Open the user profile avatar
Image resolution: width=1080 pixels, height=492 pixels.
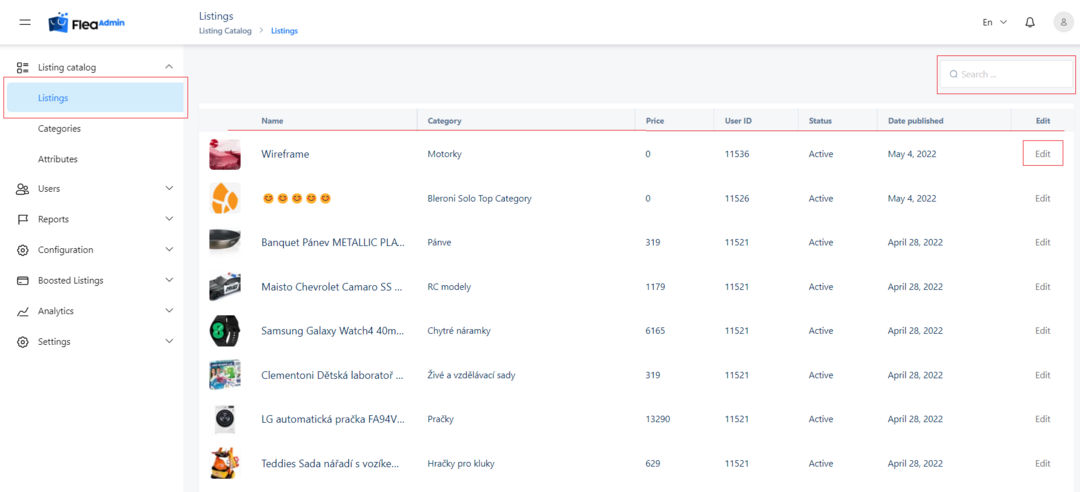coord(1063,22)
